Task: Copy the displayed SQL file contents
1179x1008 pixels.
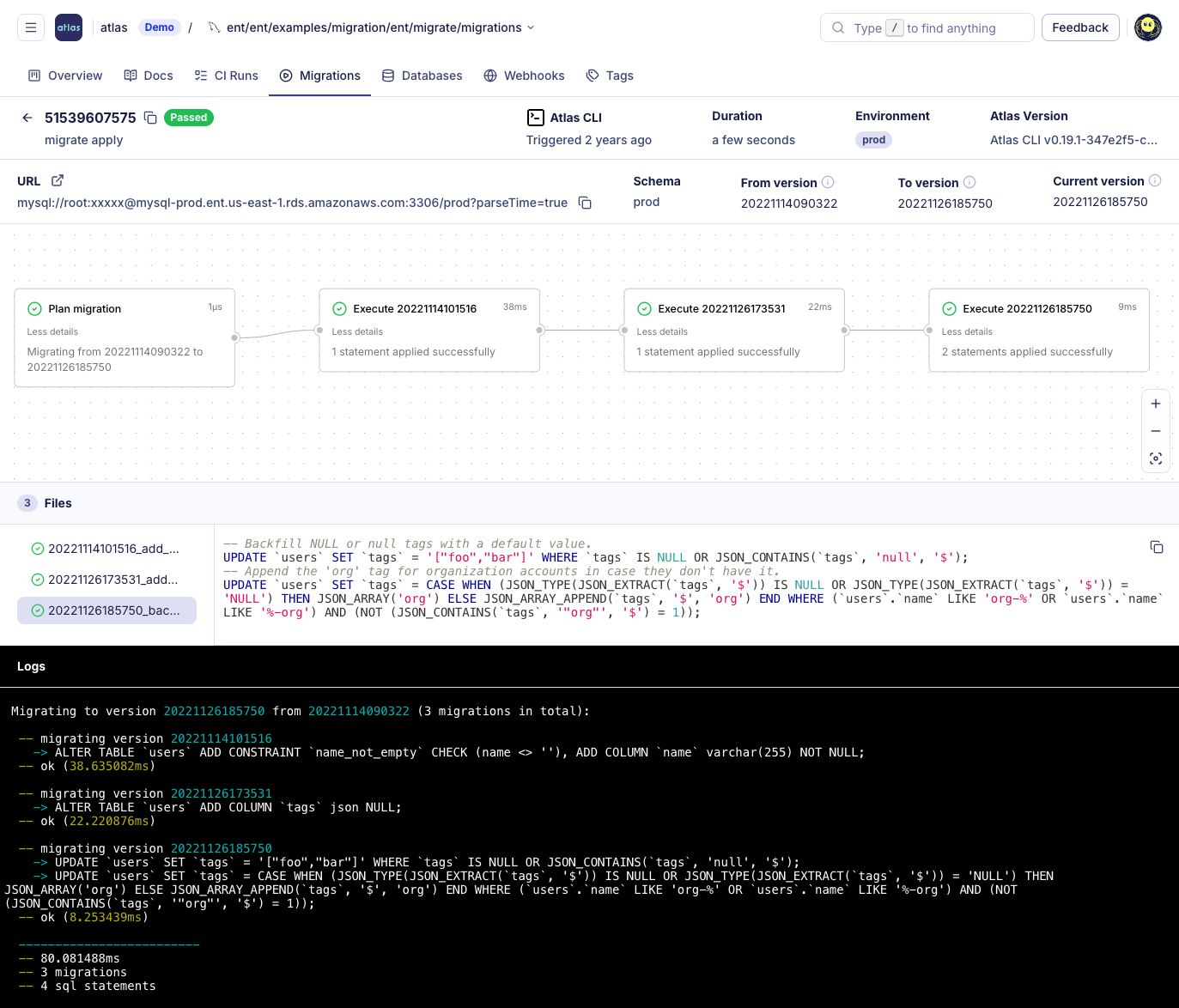Action: click(1157, 547)
